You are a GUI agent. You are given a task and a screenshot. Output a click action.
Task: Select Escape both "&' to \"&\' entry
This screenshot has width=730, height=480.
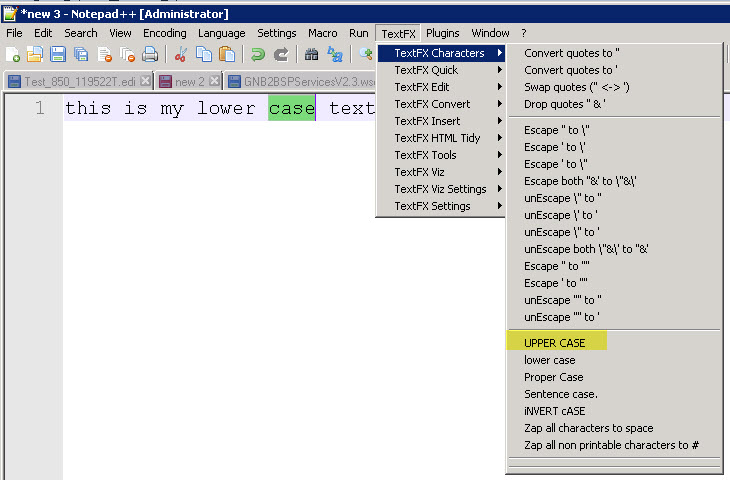614,181
